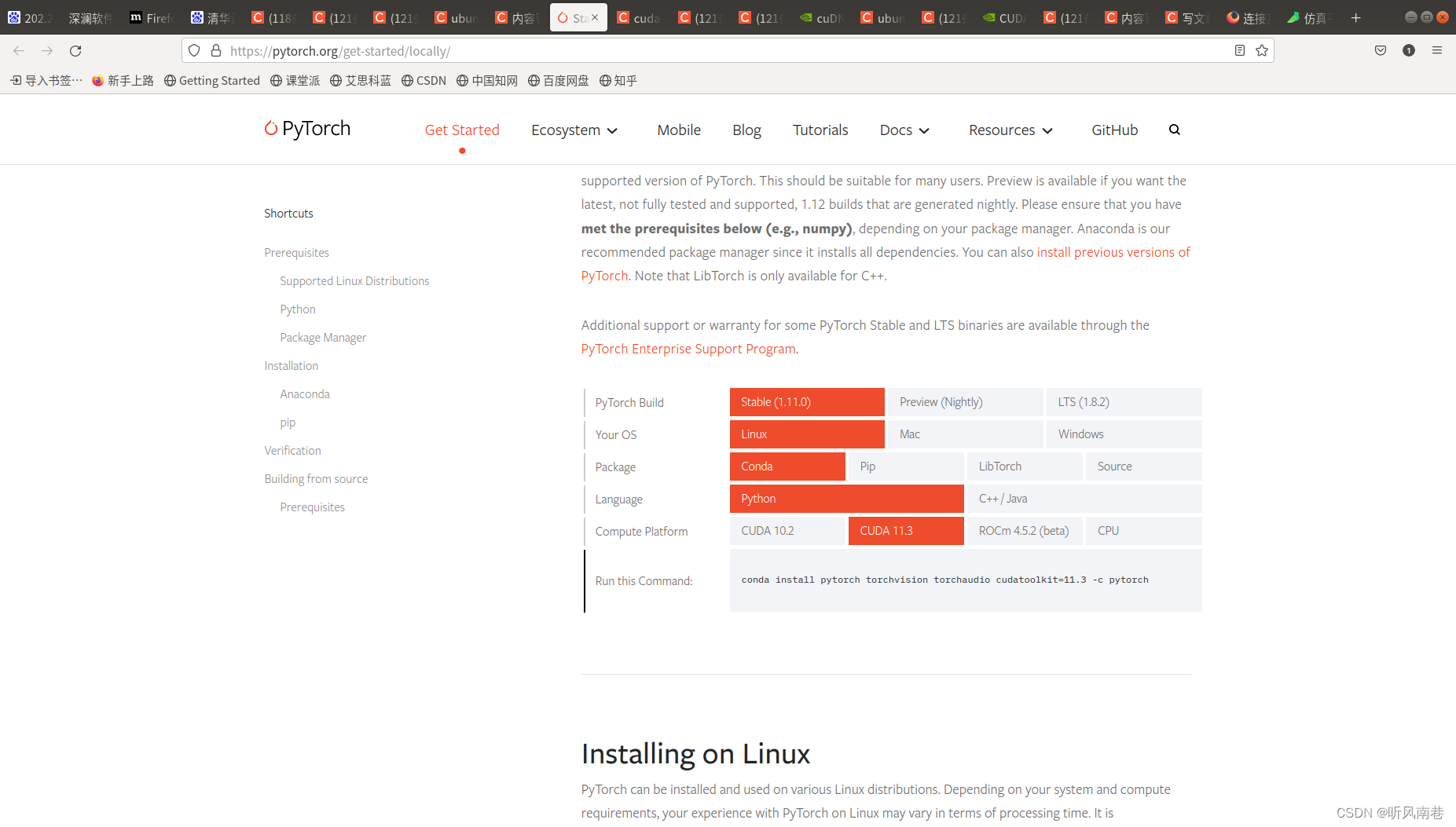The width and height of the screenshot is (1456, 827).
Task: Open the Mobile nav item
Action: 679,130
